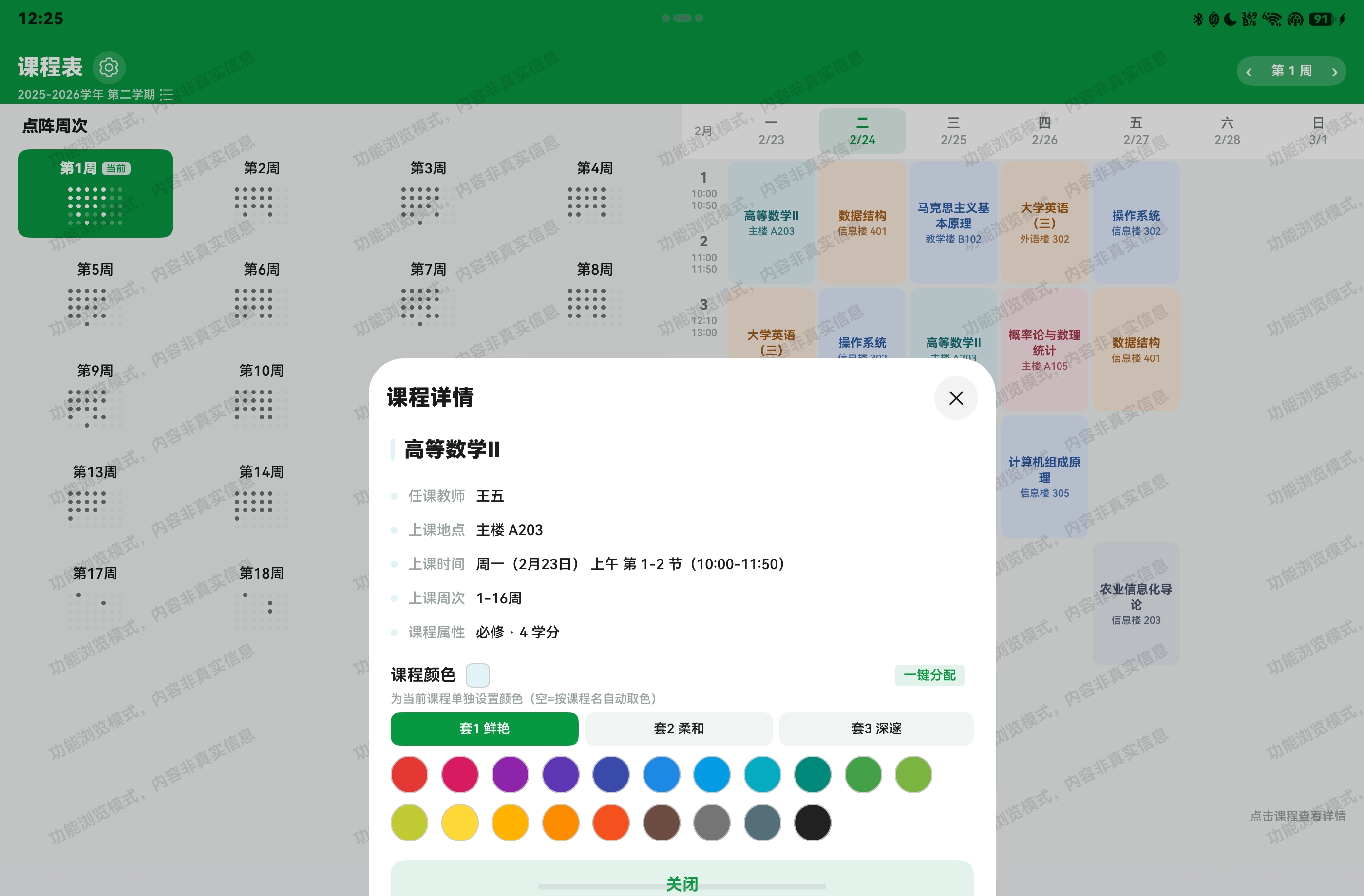
Task: Select Friday 2/27 column header
Action: [x=1136, y=131]
